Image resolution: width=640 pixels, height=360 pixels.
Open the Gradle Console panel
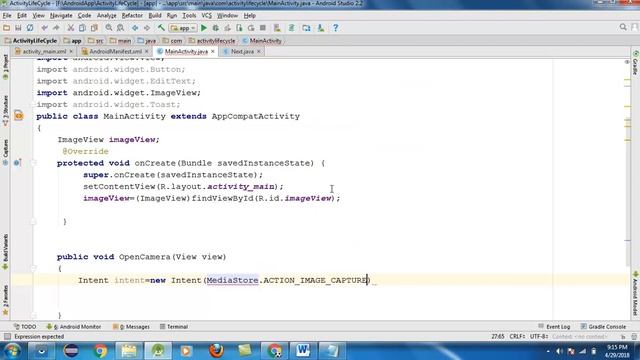603,327
